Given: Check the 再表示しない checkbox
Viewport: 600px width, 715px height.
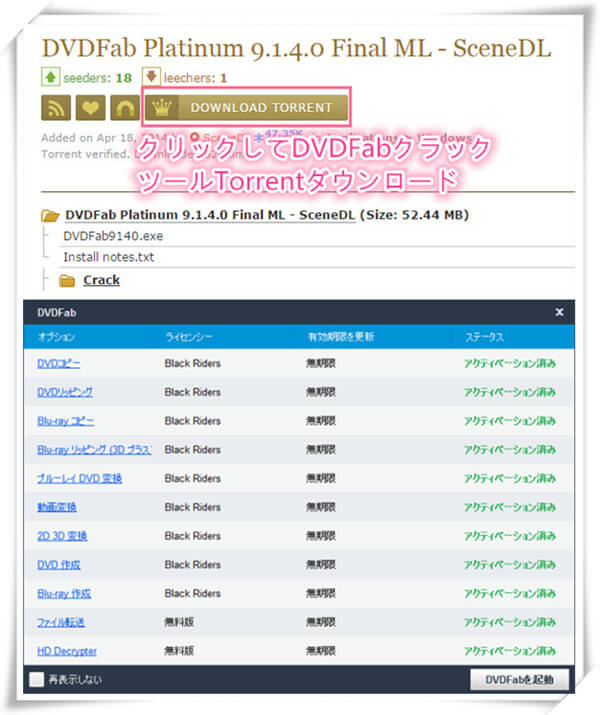Looking at the screenshot, I should 36,679.
